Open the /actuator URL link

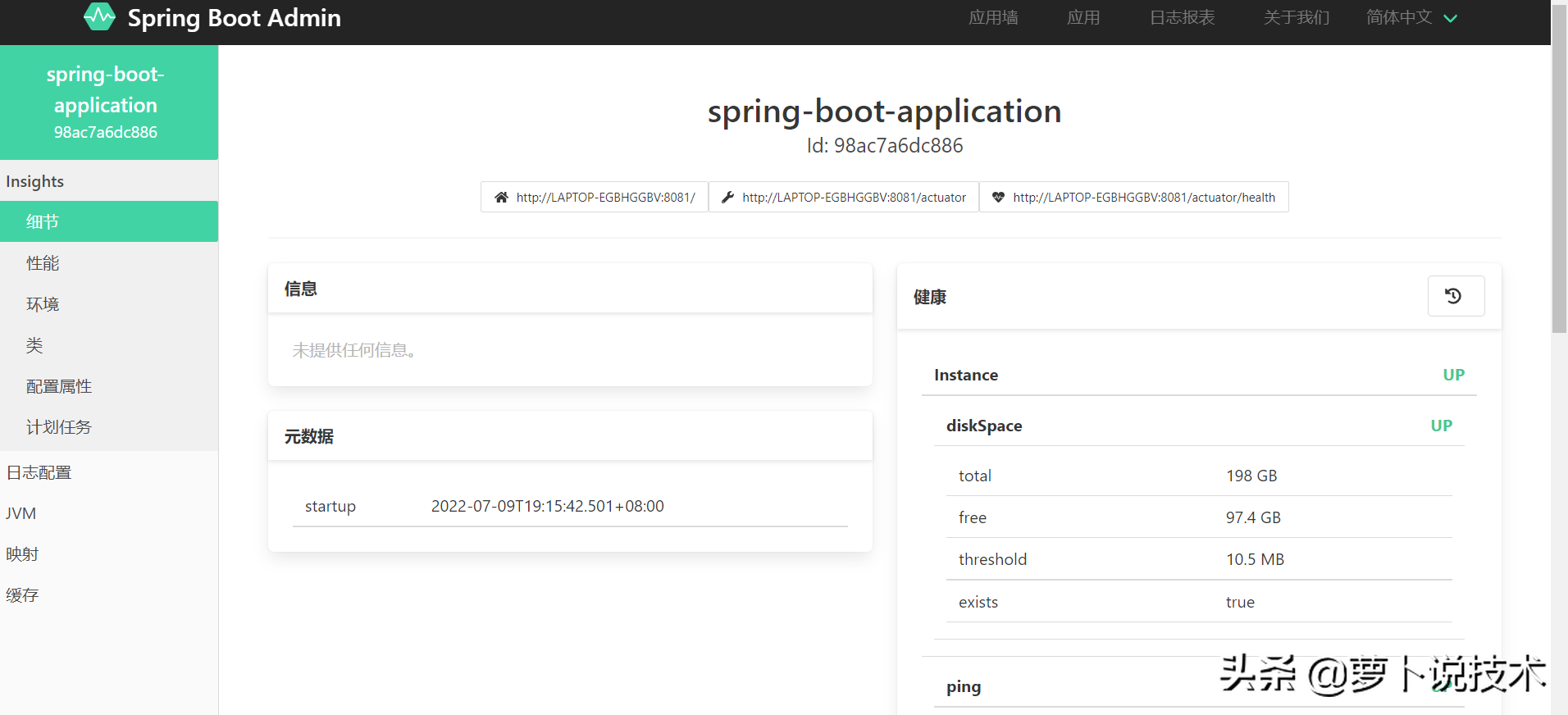pyautogui.click(x=844, y=197)
